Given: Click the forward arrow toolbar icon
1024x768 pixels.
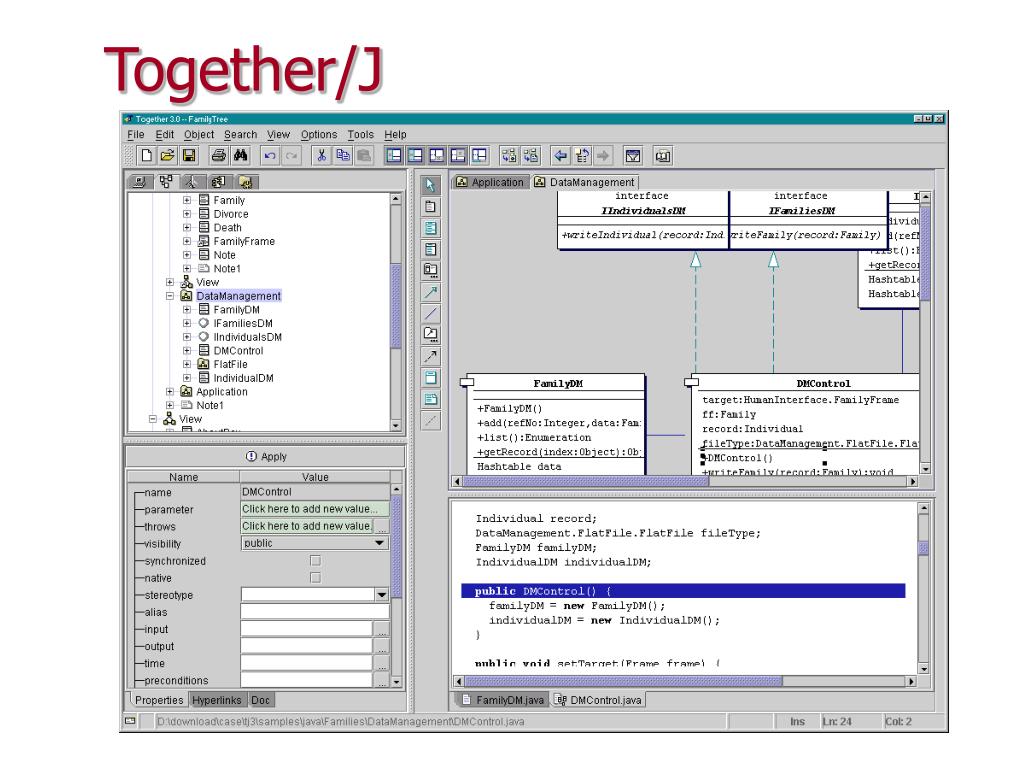Looking at the screenshot, I should 603,155.
